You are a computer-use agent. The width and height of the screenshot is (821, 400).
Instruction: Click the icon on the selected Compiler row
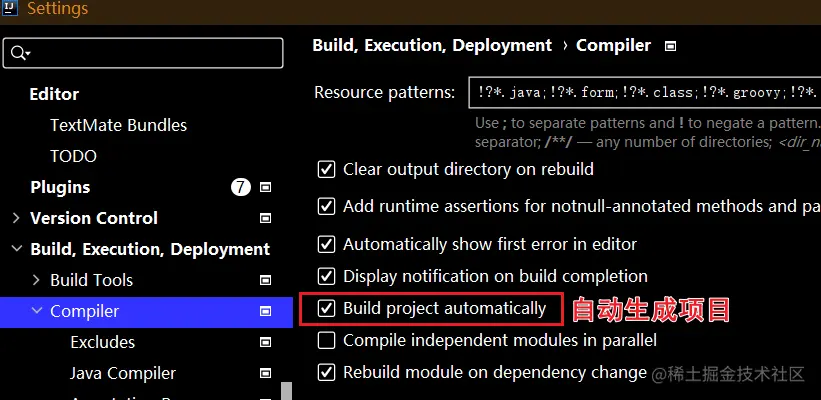(266, 311)
